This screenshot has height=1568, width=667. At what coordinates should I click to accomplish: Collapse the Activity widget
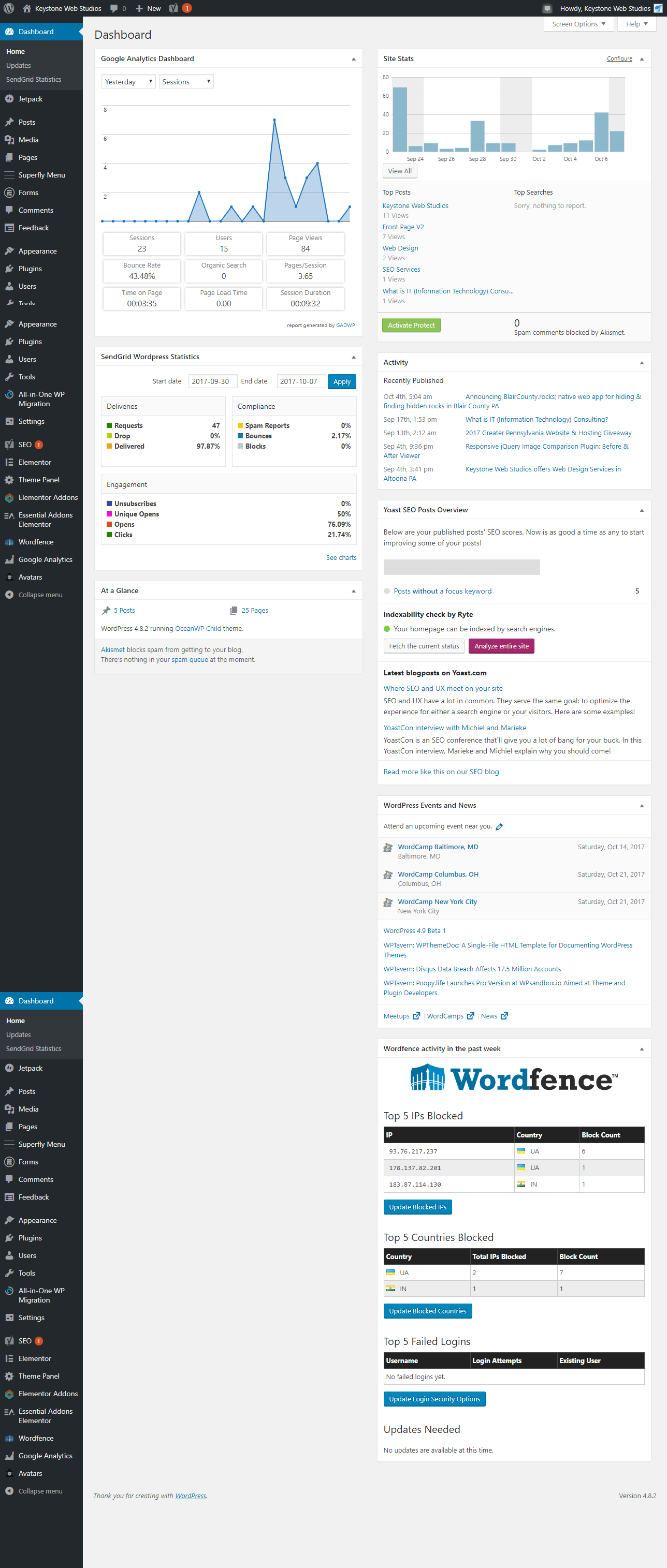[x=642, y=363]
